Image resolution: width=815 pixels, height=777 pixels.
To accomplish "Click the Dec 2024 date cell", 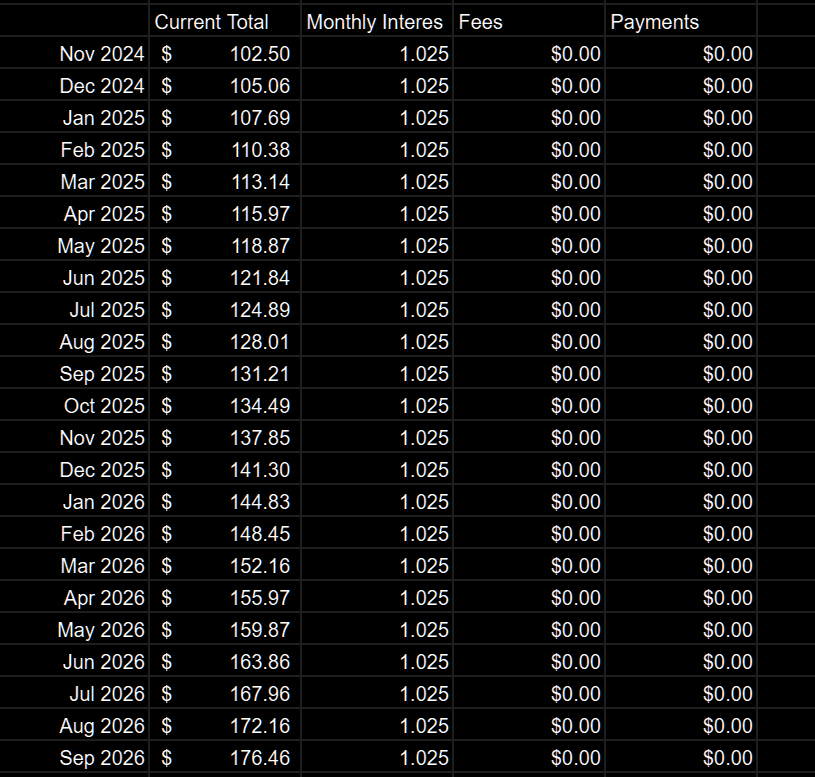I will (x=74, y=86).
